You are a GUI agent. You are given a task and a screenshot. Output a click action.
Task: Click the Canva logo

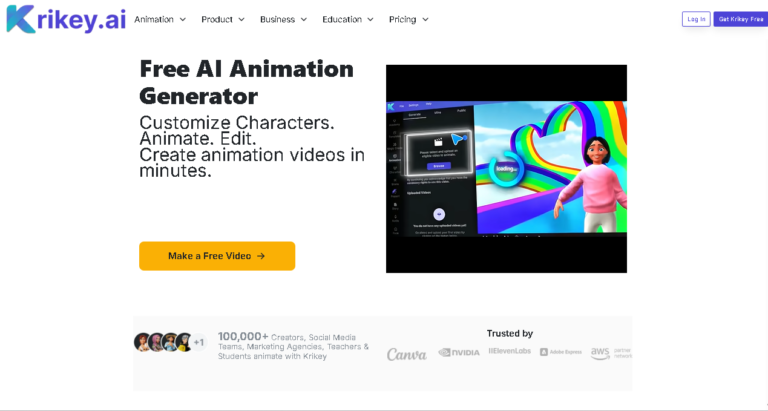tap(407, 354)
